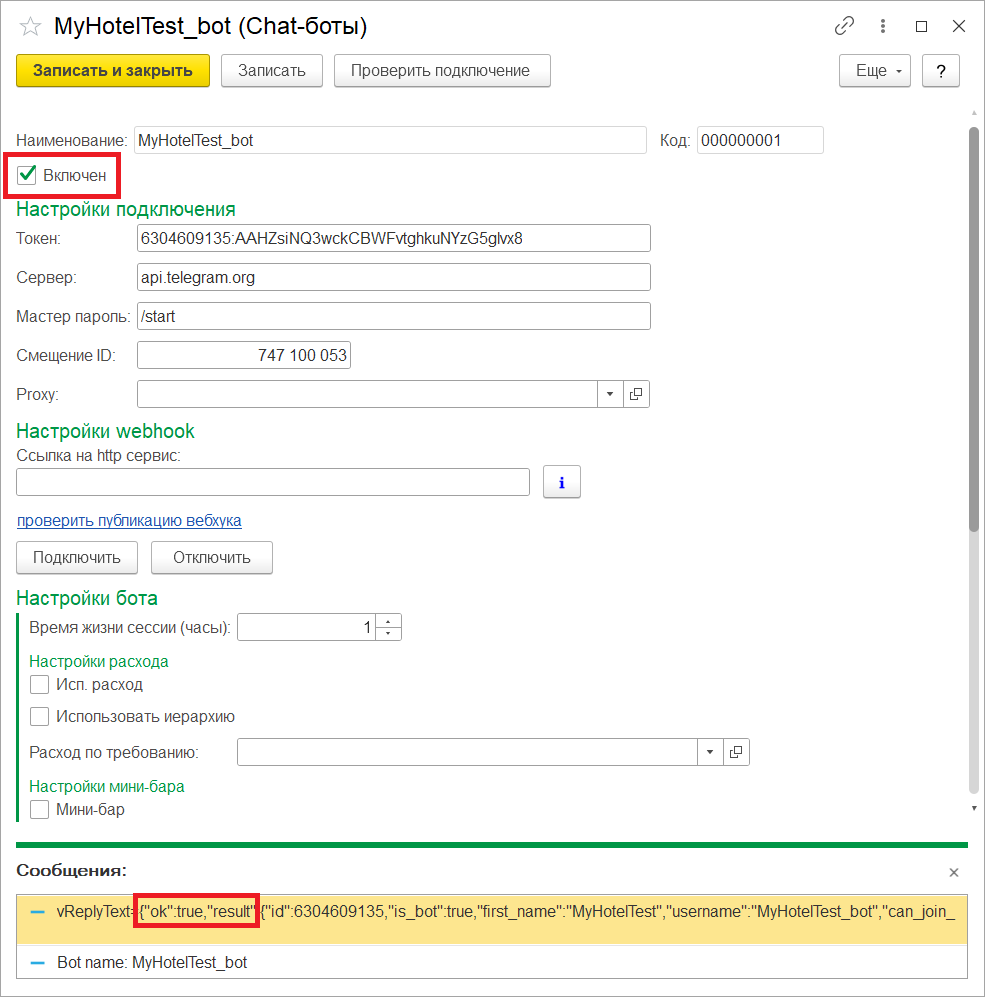Select the vReplyText message row
Viewport: 985px width, 997px height.
pos(492,919)
